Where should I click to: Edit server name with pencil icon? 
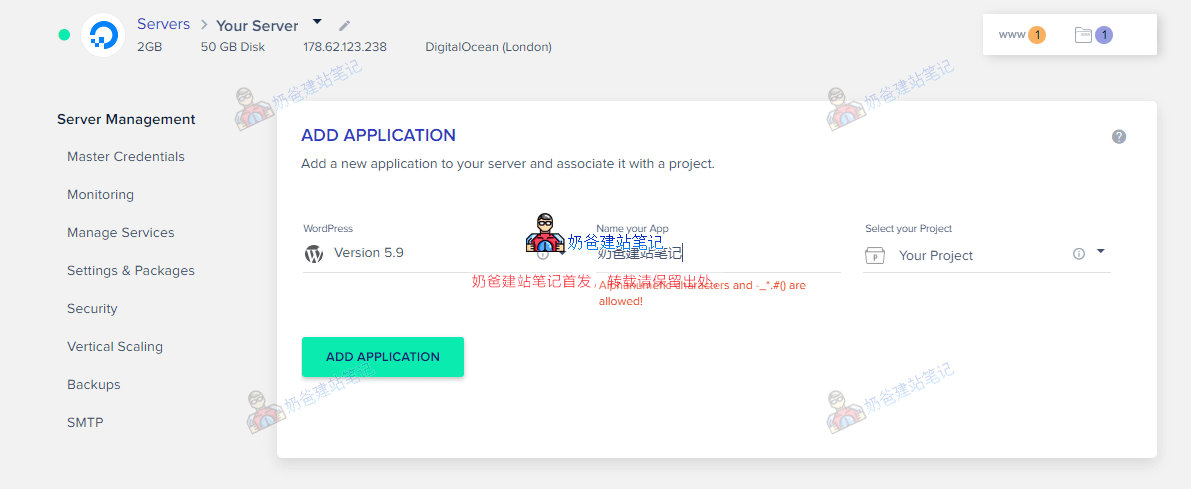pyautogui.click(x=345, y=26)
